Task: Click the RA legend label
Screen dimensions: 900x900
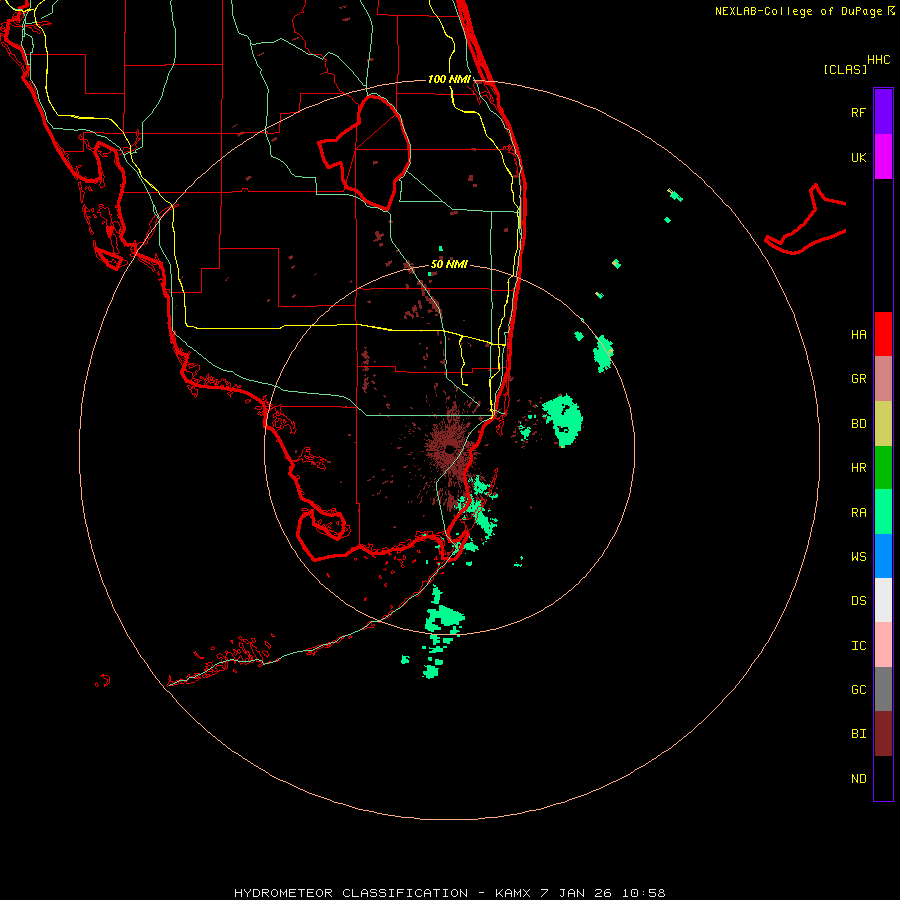Action: (858, 513)
